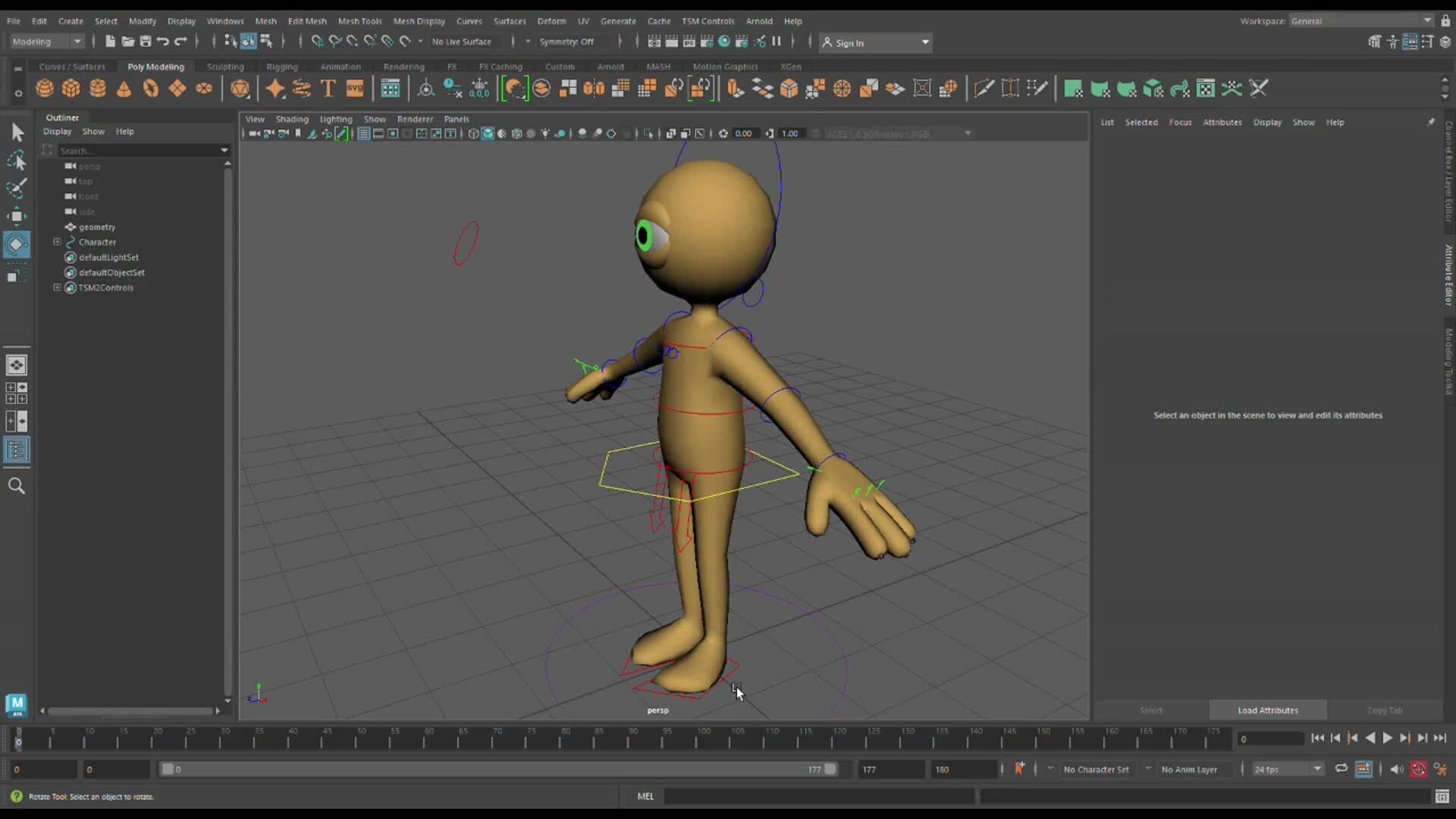Image resolution: width=1456 pixels, height=819 pixels.
Task: Create an SVG object from the shelf
Action: click(355, 88)
